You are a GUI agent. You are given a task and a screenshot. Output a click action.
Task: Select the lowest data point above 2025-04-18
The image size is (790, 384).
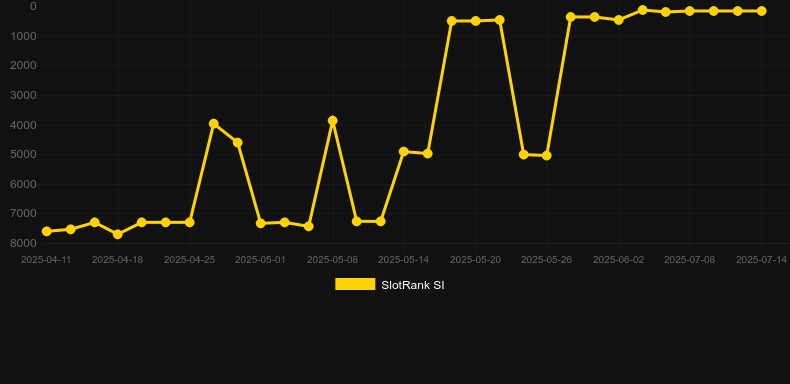118,234
